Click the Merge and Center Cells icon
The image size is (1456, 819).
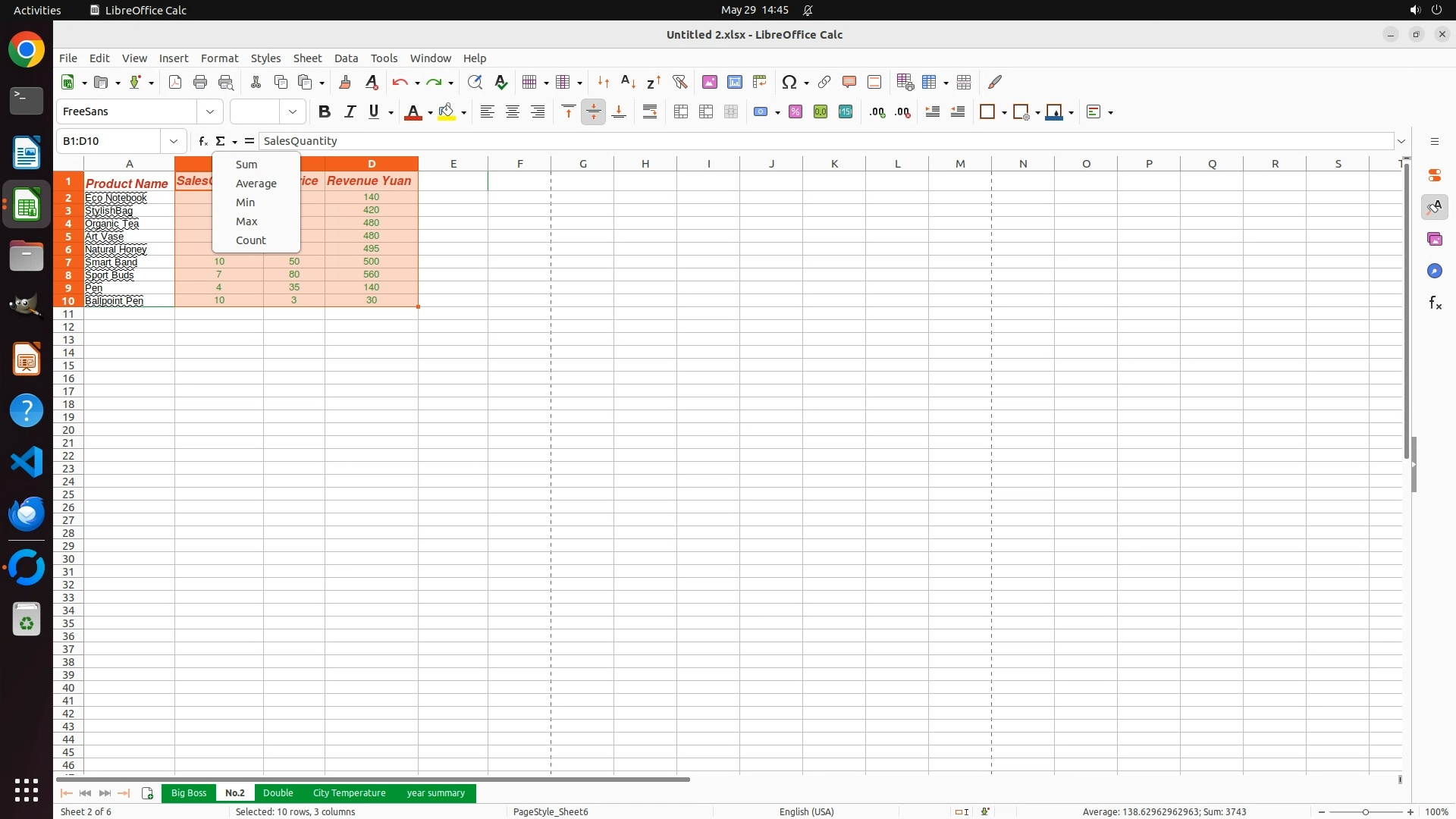[681, 112]
